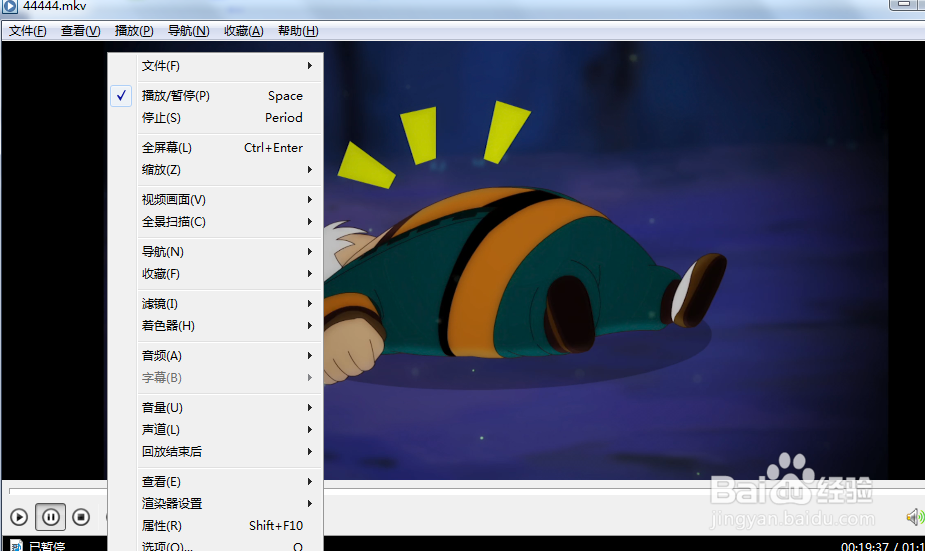Select 全屏幕(L) in context menu

tap(216, 147)
